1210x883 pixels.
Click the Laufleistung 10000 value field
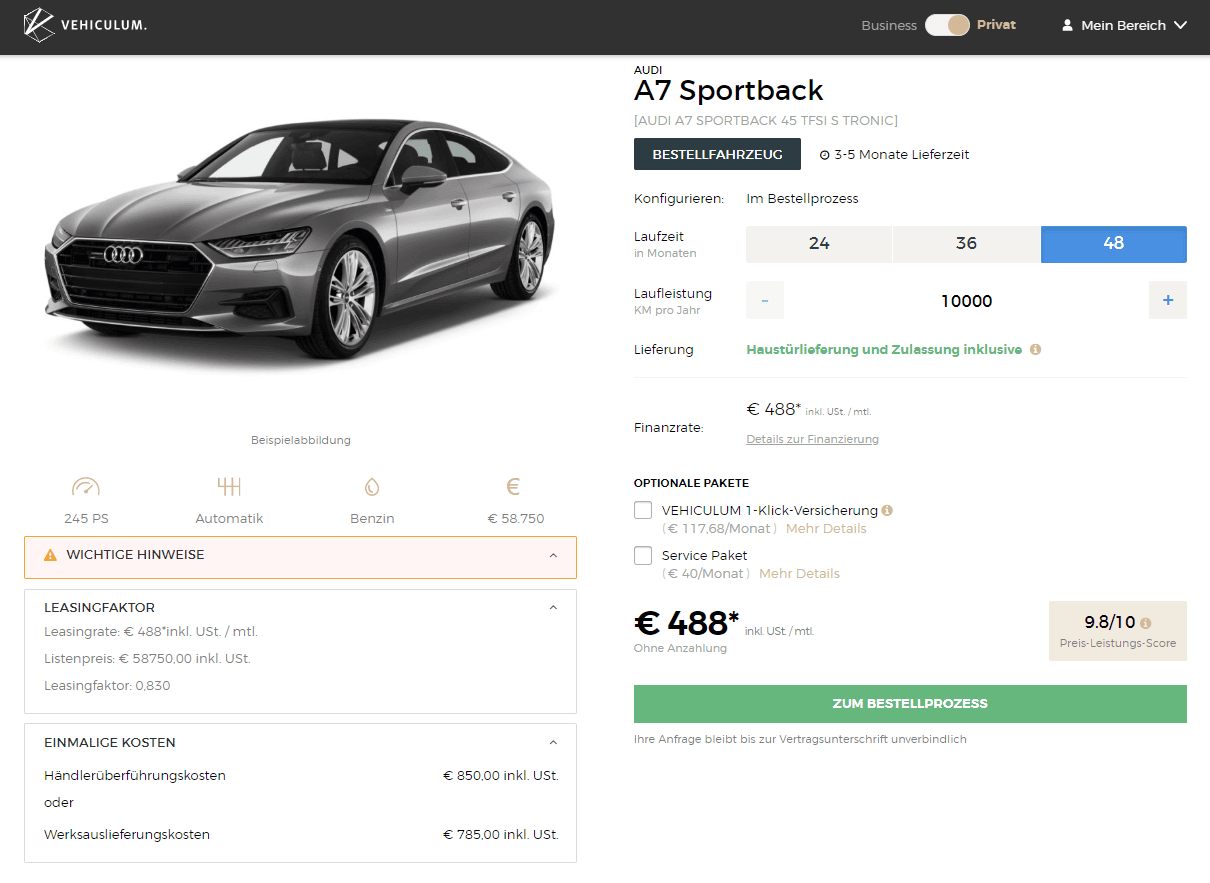click(x=967, y=301)
